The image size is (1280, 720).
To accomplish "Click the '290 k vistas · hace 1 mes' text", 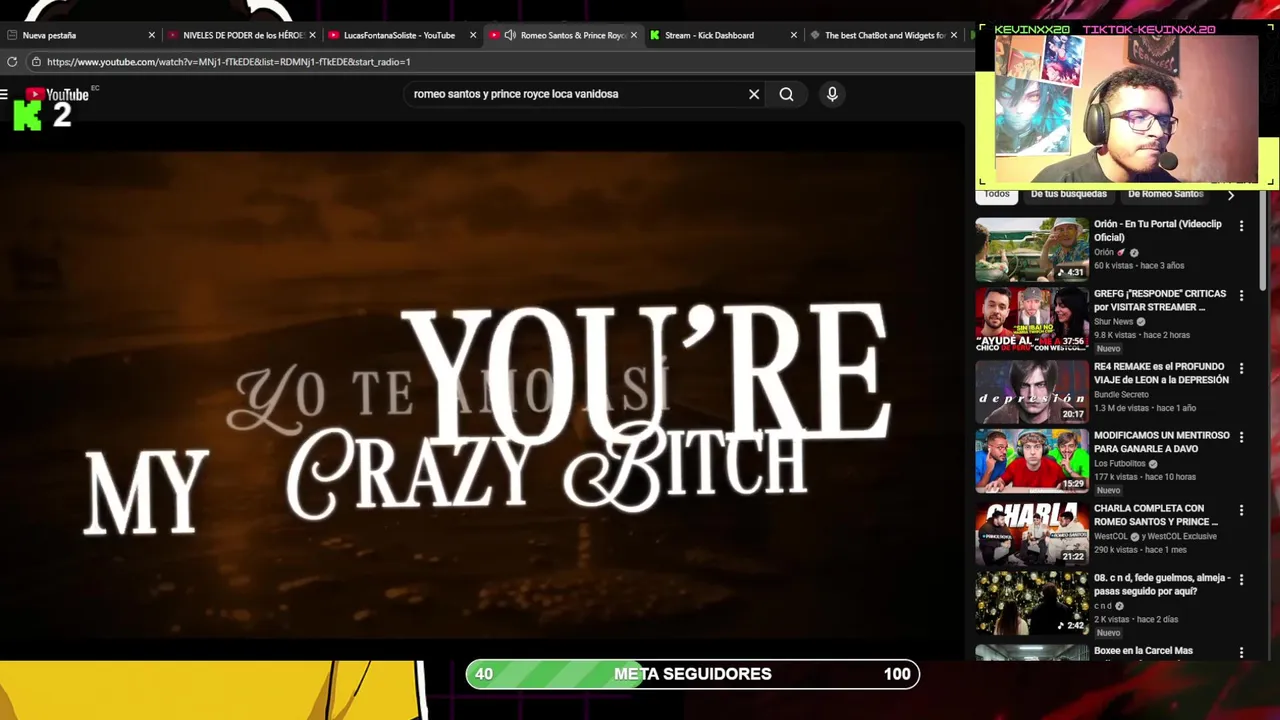I will 1141,550.
